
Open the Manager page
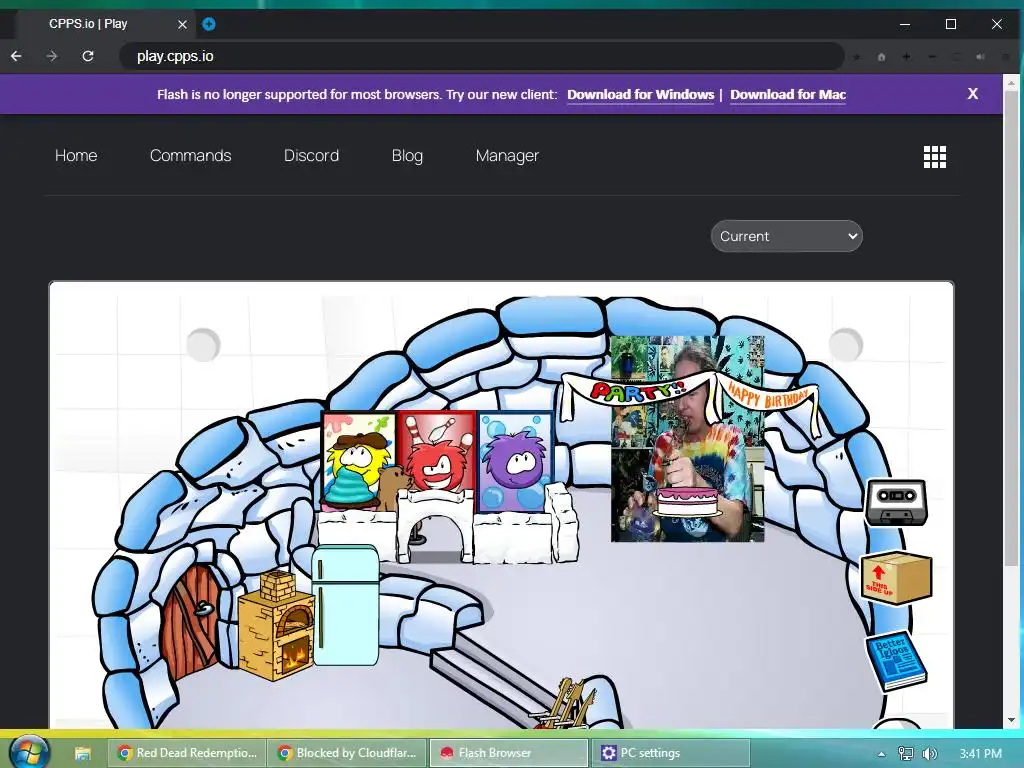point(507,155)
